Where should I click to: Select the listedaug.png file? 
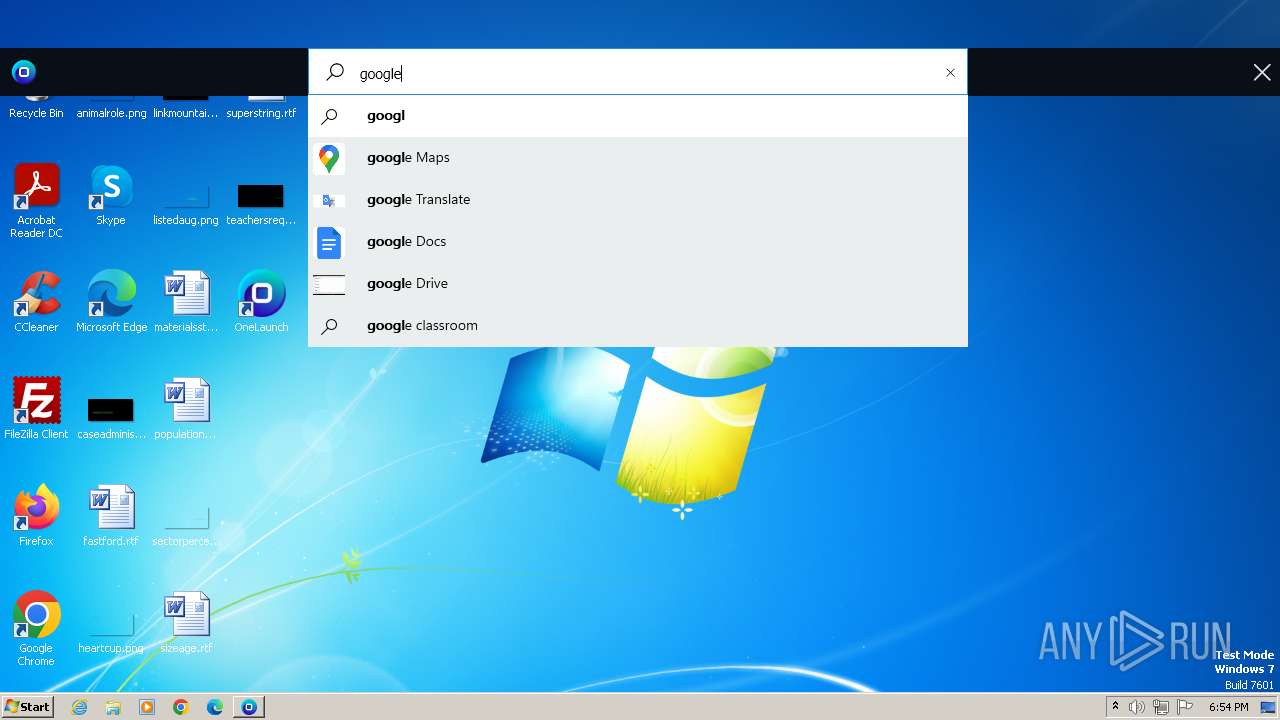point(186,204)
